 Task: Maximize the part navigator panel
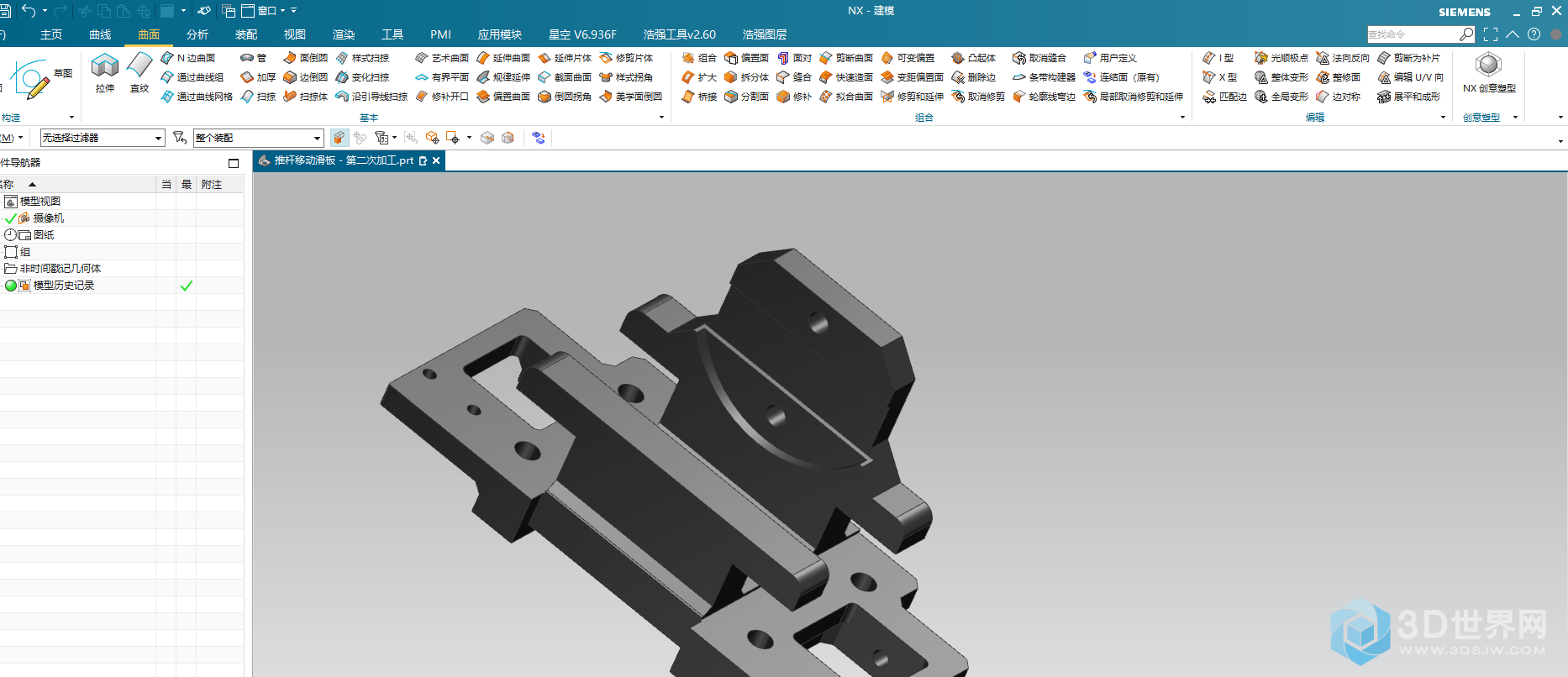click(234, 163)
